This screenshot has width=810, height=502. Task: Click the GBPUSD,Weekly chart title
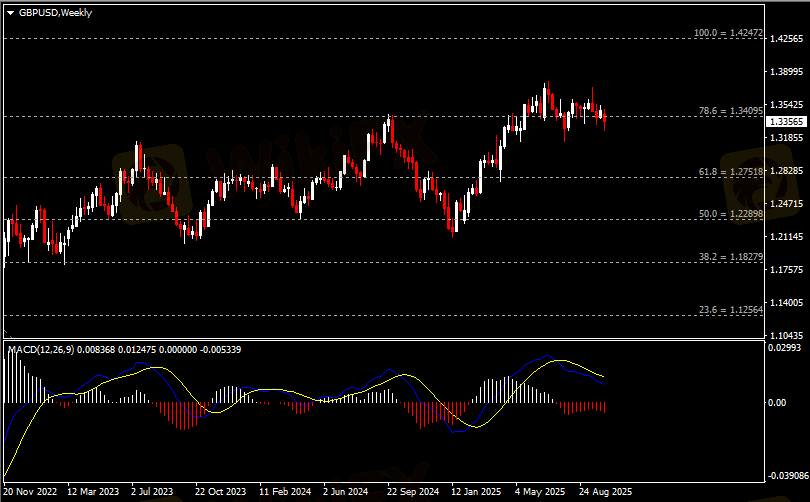tap(51, 12)
